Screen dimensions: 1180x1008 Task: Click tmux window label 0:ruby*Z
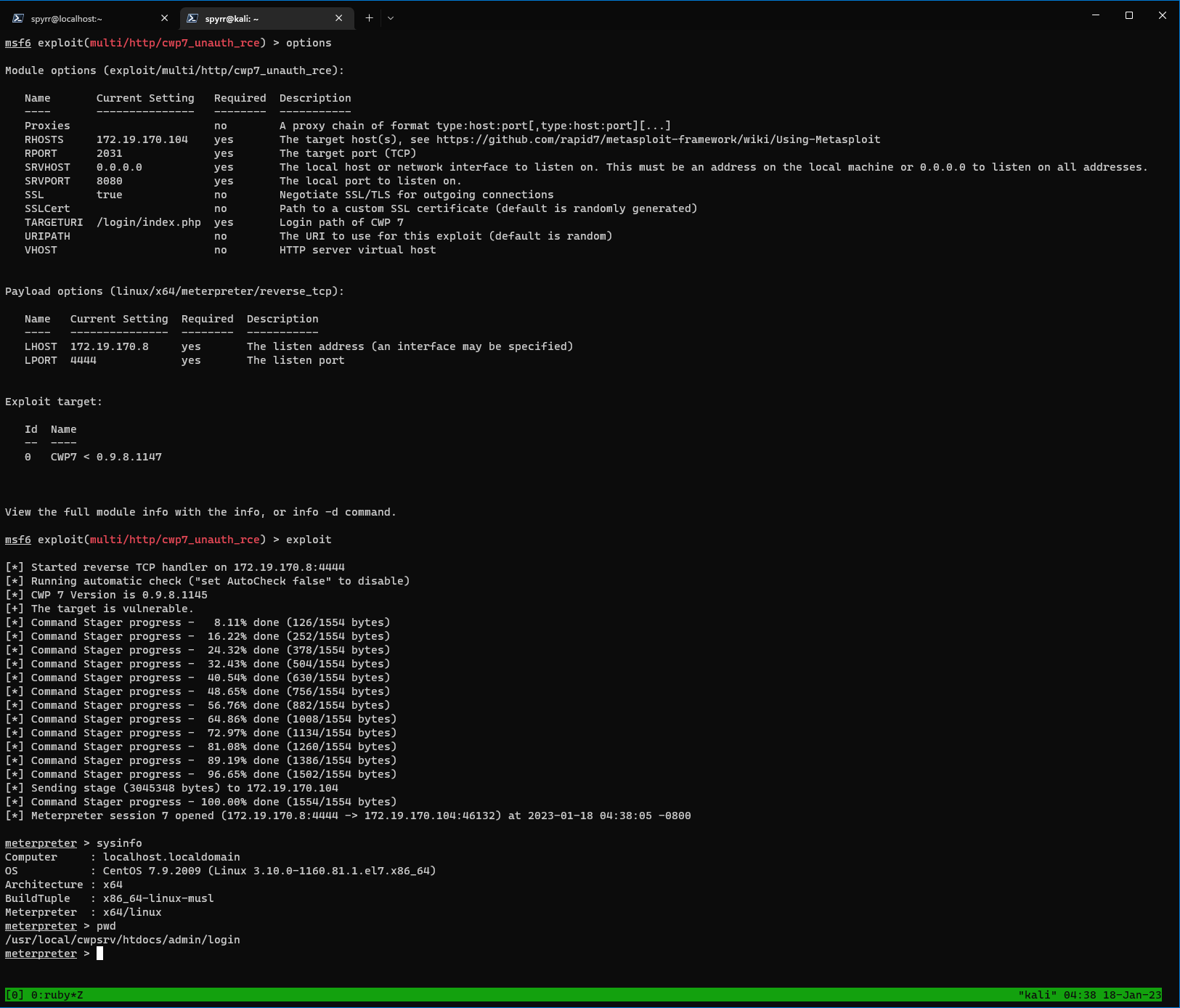tap(57, 995)
